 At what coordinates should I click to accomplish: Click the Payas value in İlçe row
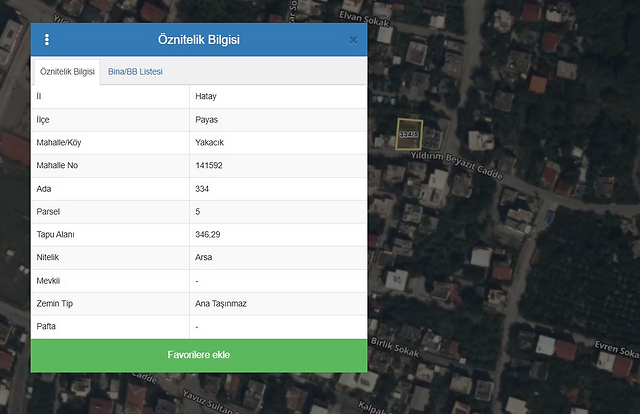click(207, 120)
